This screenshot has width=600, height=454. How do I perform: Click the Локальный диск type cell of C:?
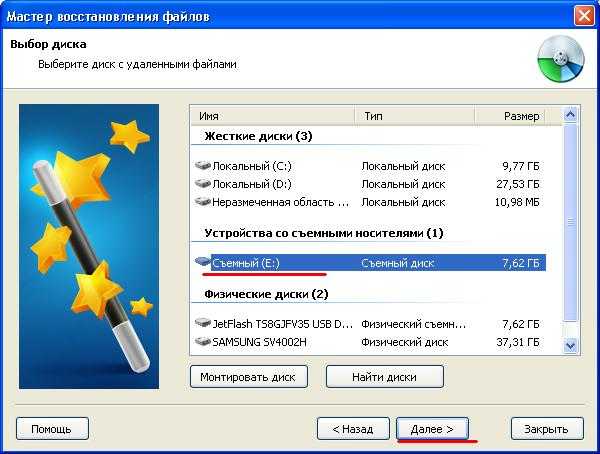(x=403, y=166)
